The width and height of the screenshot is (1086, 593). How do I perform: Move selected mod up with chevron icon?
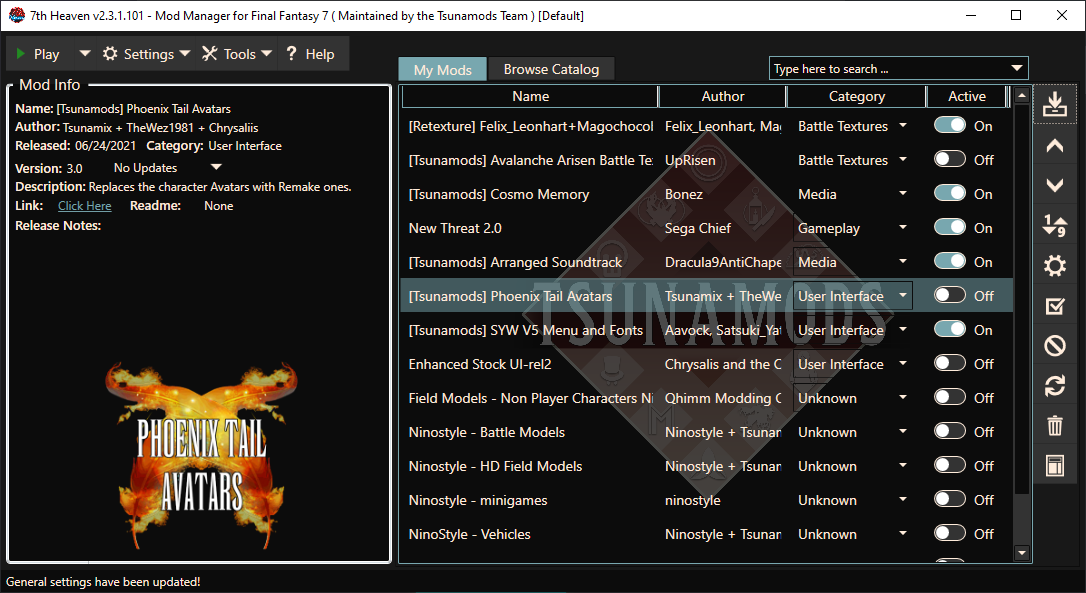(x=1054, y=145)
